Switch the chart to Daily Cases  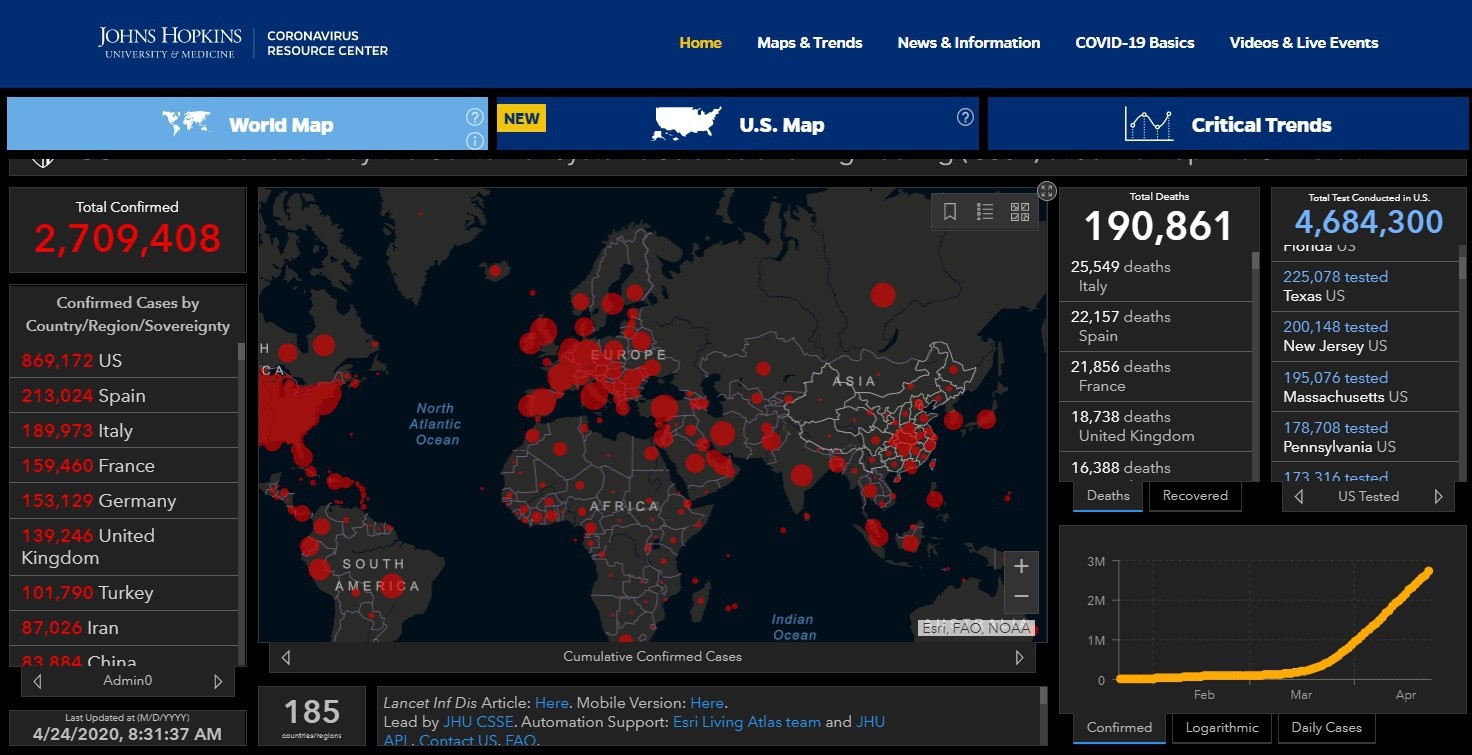[x=1327, y=727]
